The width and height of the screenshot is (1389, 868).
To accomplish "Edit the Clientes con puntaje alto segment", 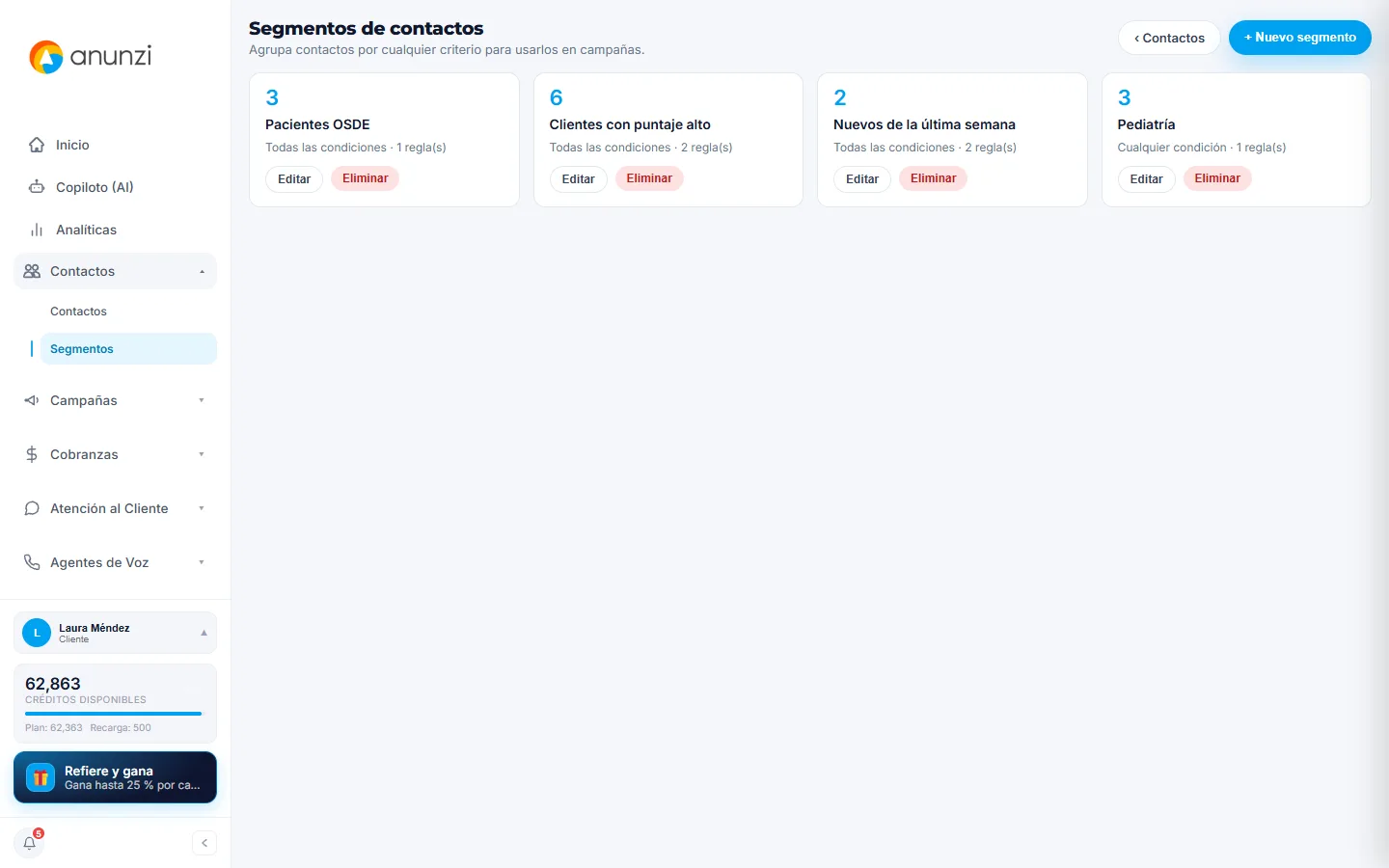I will 579,178.
